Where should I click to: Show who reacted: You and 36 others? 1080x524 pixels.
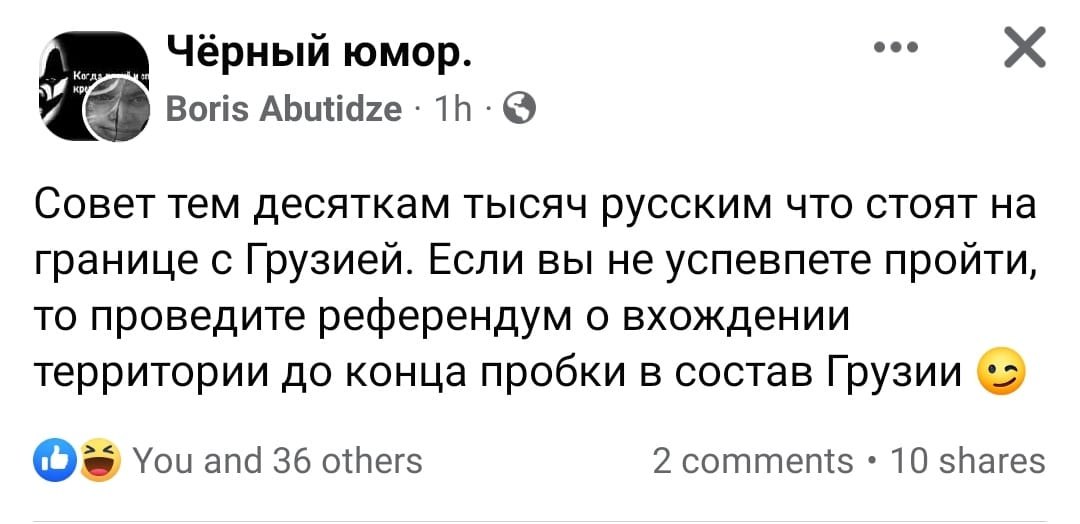[277, 461]
